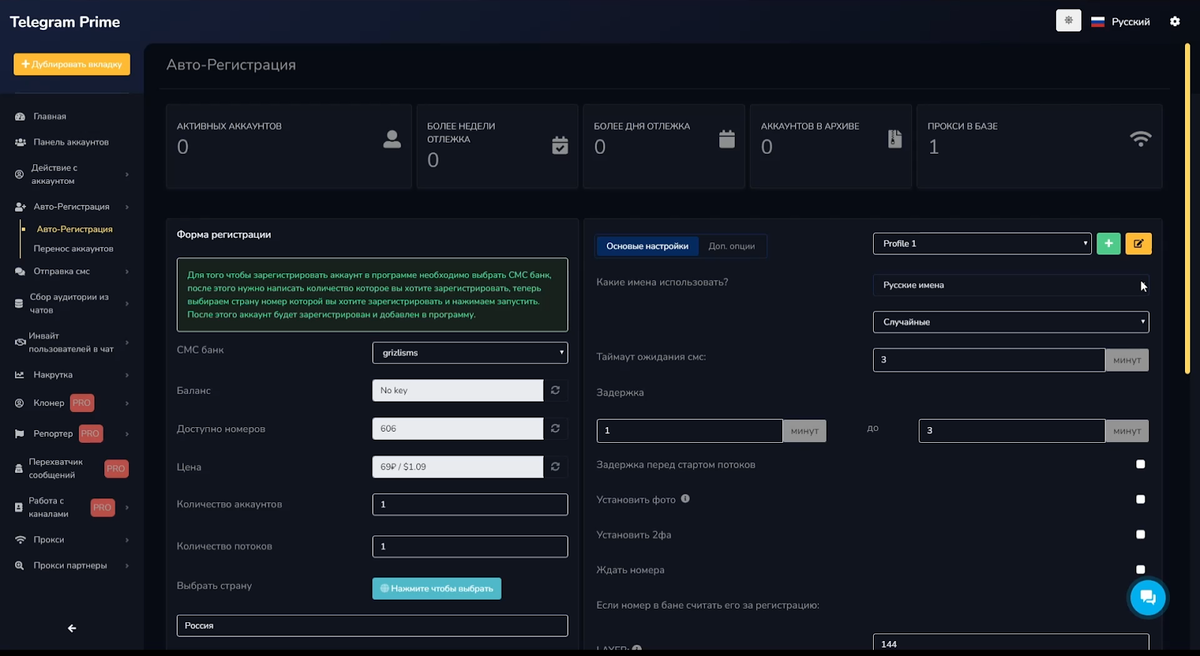Toggle the light/dark theme button
Screen dimensions: 1200x656
coord(1068,21)
